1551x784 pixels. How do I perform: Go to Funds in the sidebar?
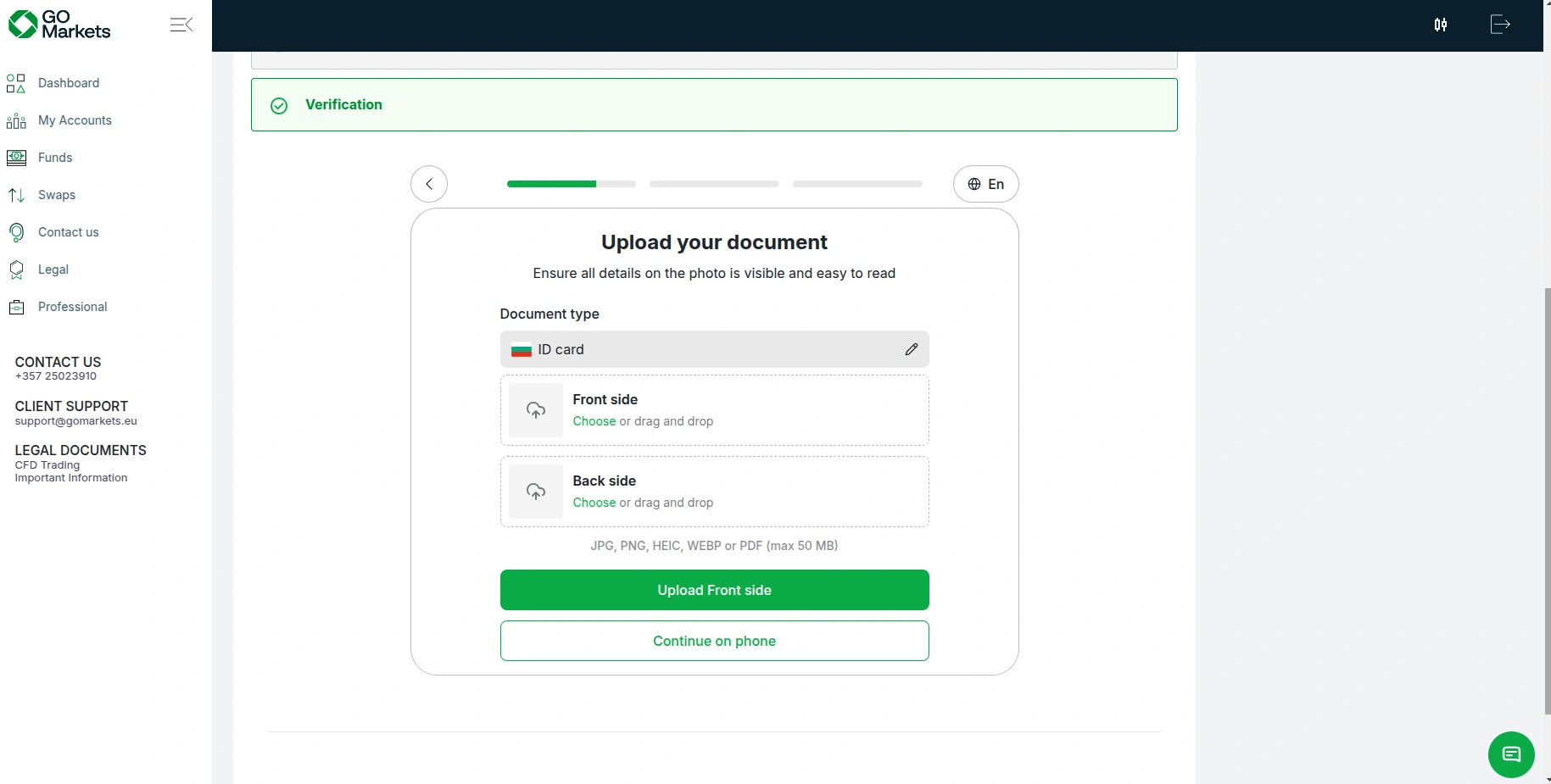(55, 158)
